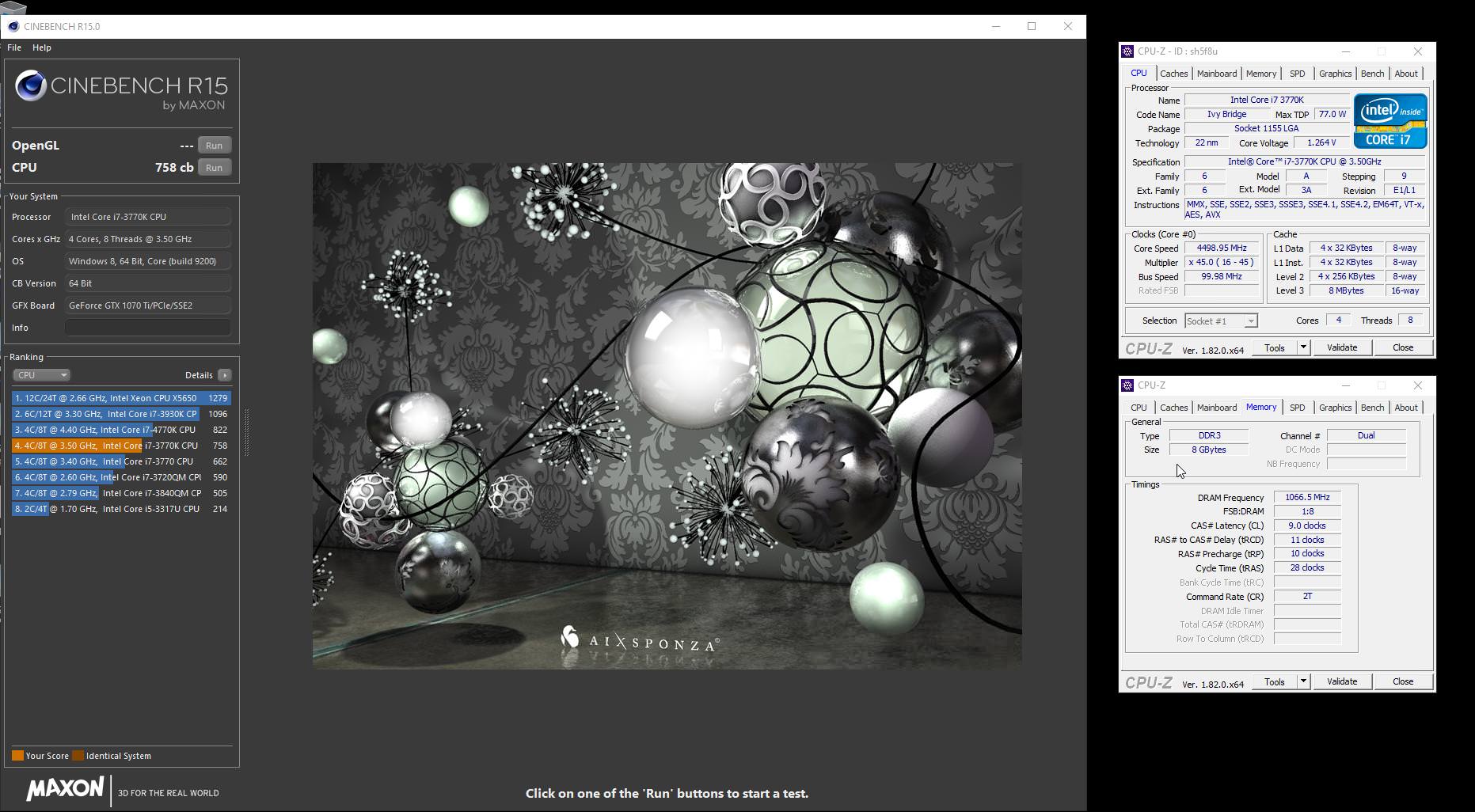1475x812 pixels.
Task: Switch to Caches tab in lower CPU-Z window
Action: click(1173, 408)
